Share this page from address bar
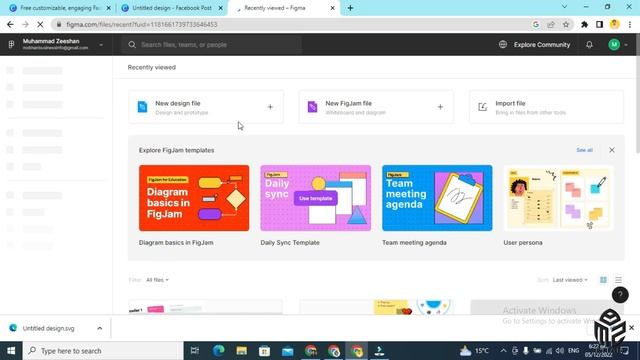Screen dimensions: 640x360 click(551, 24)
